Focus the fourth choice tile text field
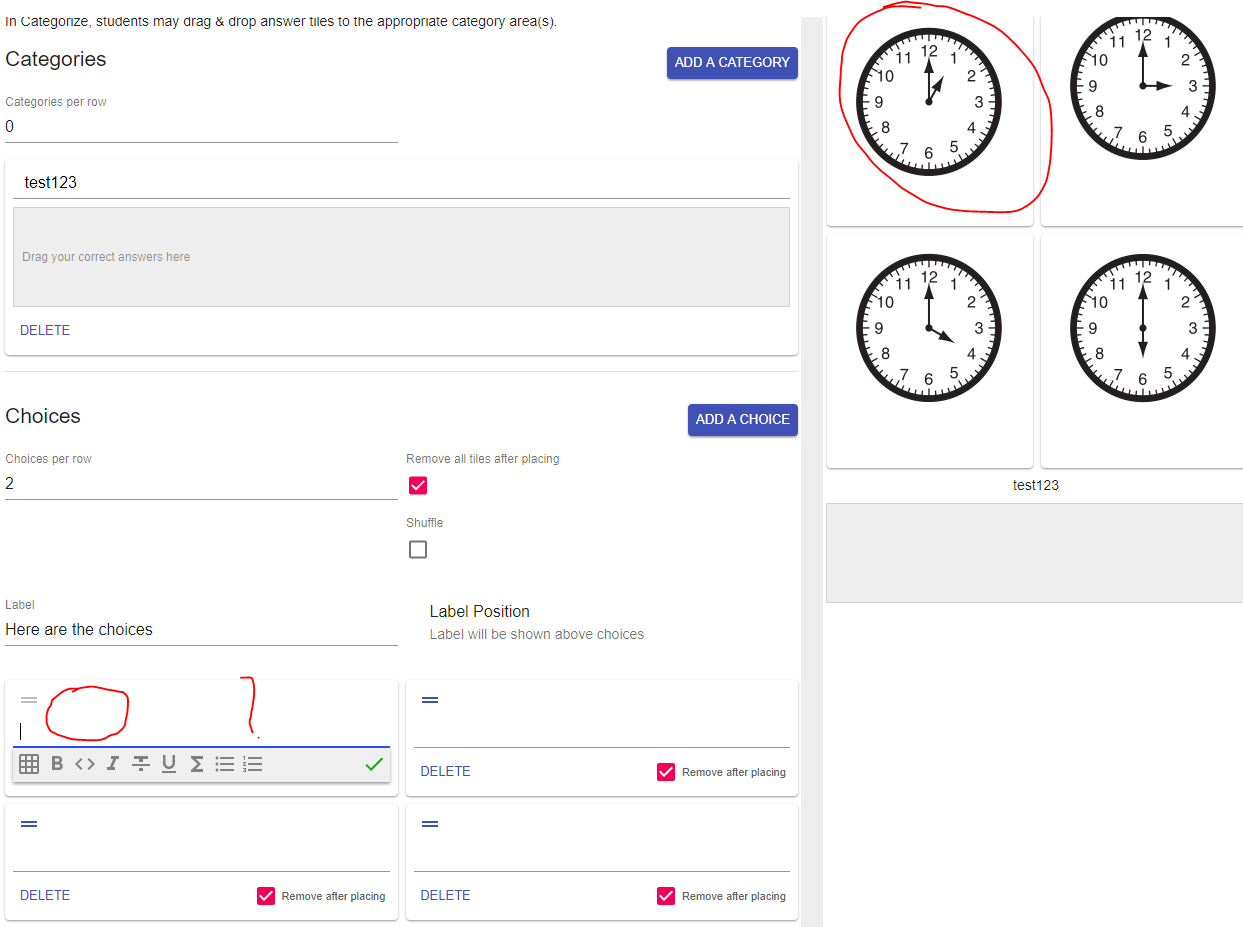The image size is (1243, 927). tap(602, 856)
